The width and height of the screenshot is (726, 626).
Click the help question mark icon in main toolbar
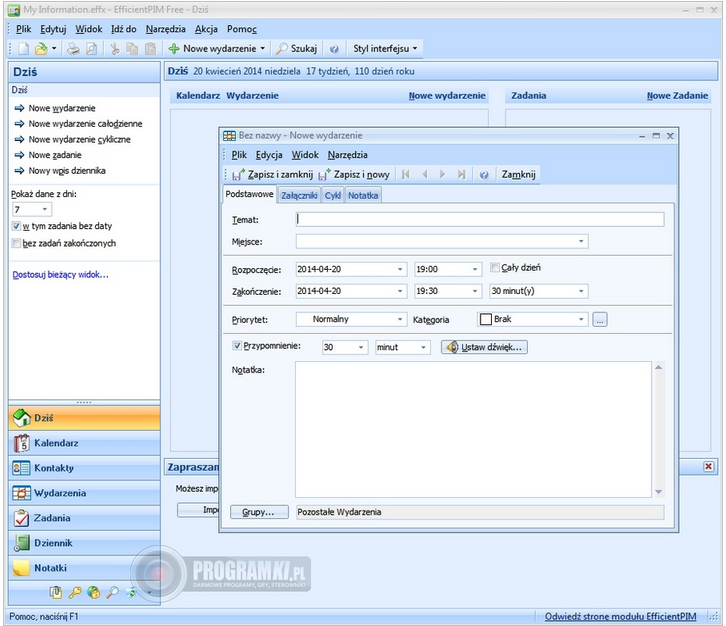[334, 49]
